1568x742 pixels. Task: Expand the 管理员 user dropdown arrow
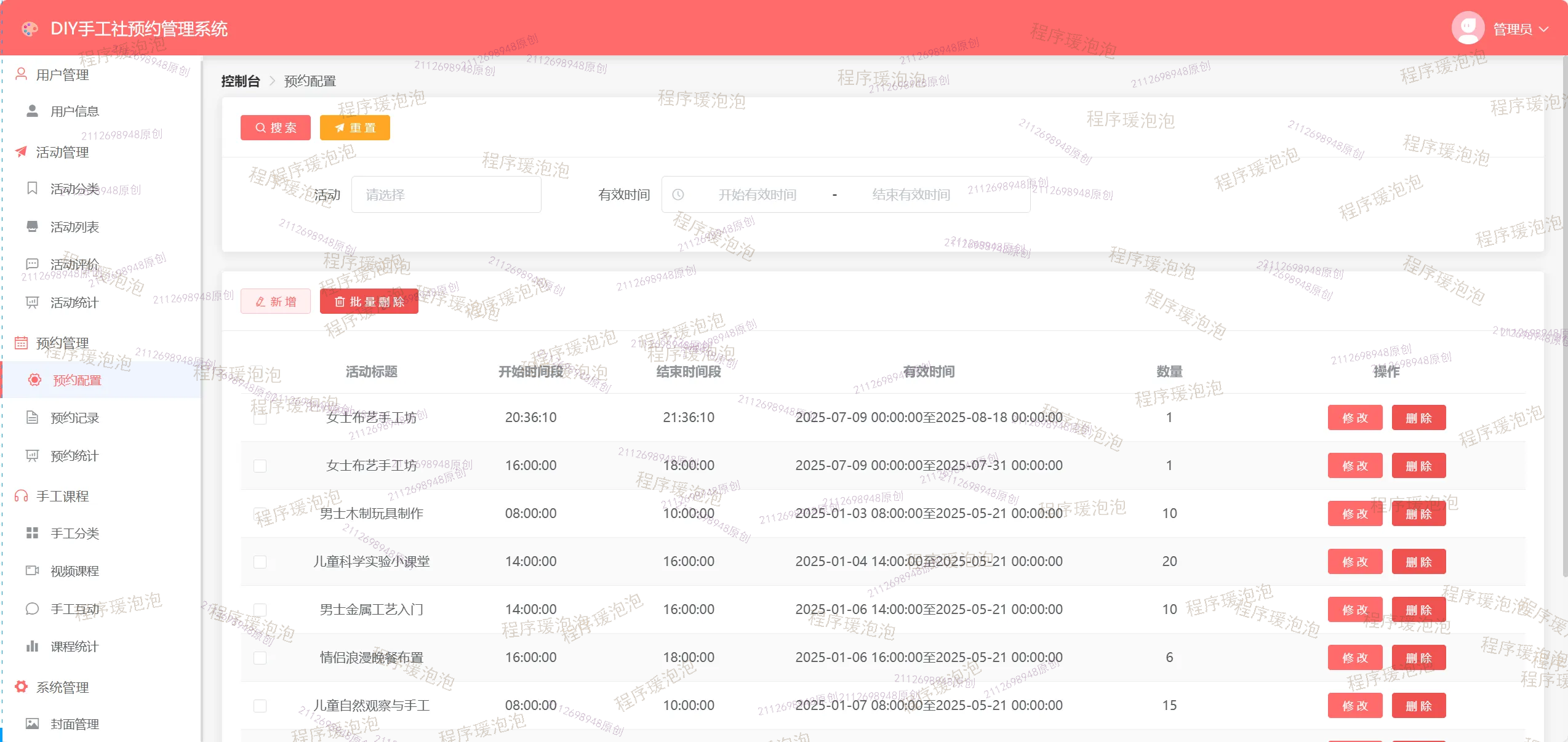point(1543,29)
